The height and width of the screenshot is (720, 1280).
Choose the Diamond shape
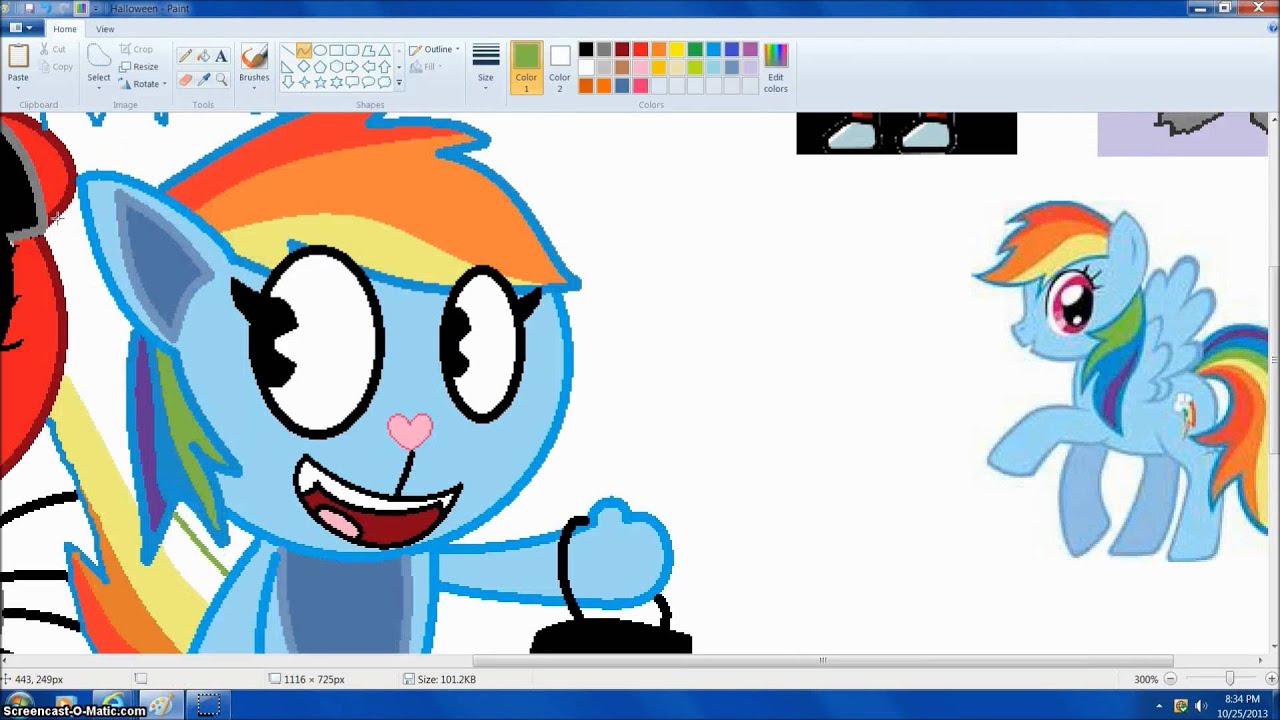304,66
